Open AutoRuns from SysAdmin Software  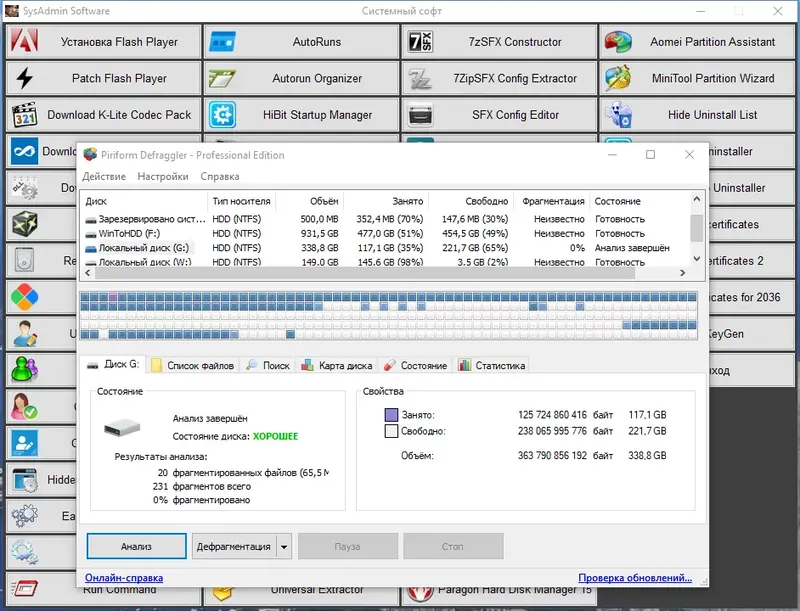(x=301, y=42)
